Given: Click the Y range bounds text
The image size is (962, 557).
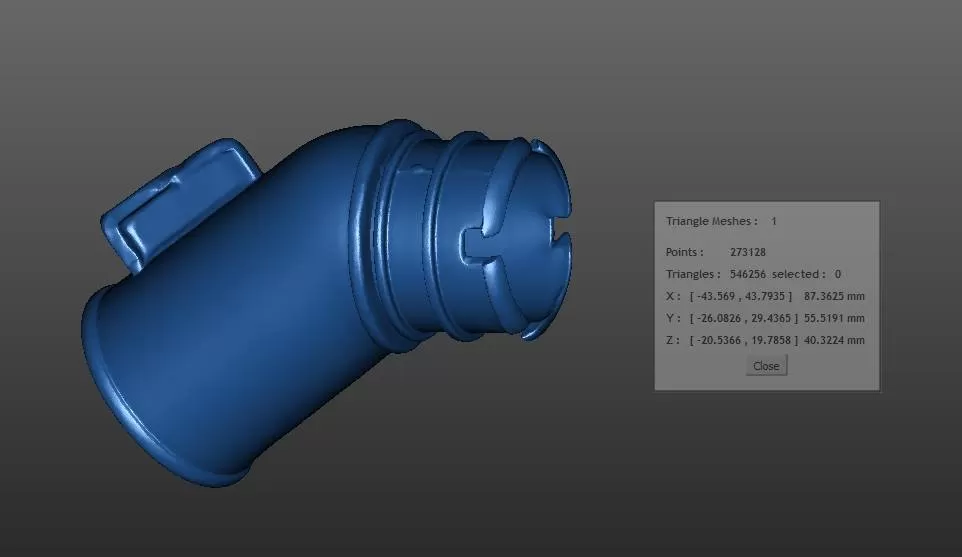Looking at the screenshot, I should coord(741,318).
